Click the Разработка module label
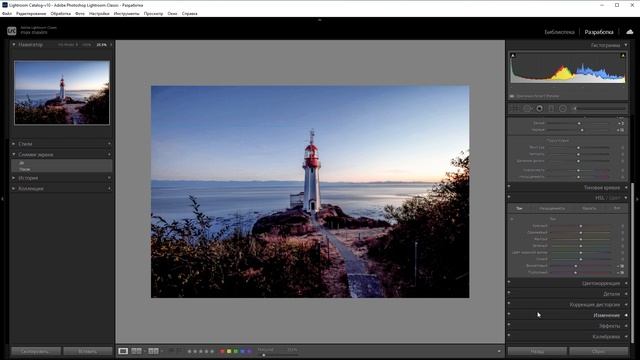 (599, 32)
